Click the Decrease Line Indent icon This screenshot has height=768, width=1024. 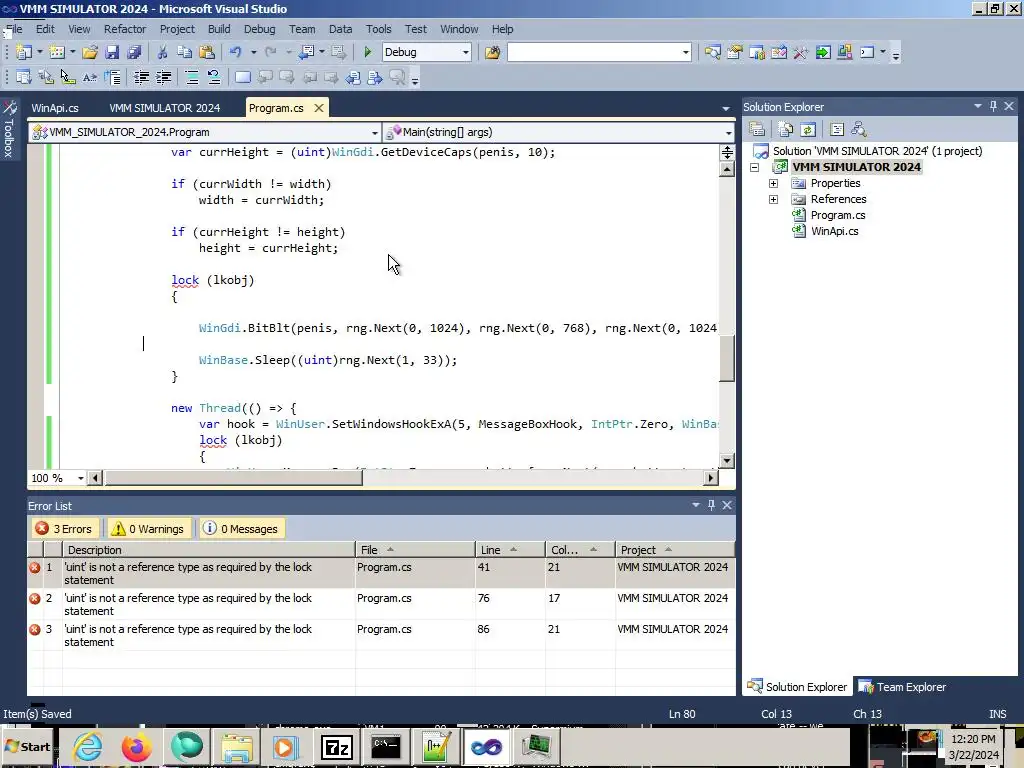(x=141, y=78)
